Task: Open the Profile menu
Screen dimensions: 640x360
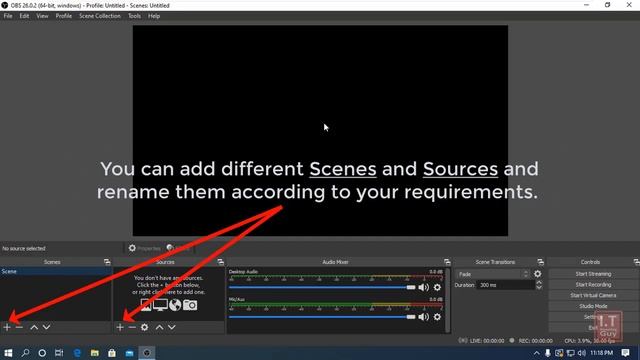Action: [x=64, y=16]
